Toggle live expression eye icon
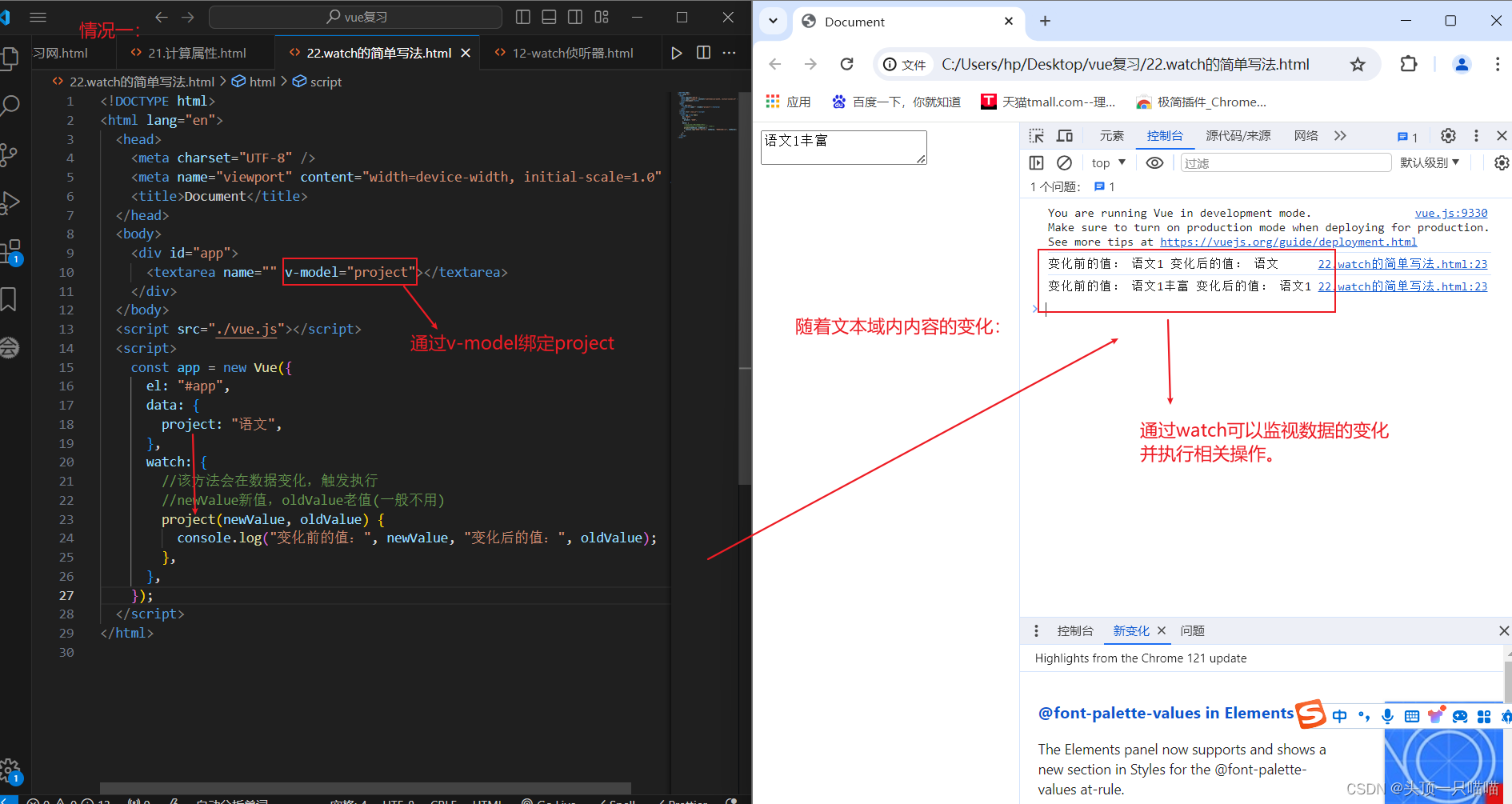 [1154, 163]
